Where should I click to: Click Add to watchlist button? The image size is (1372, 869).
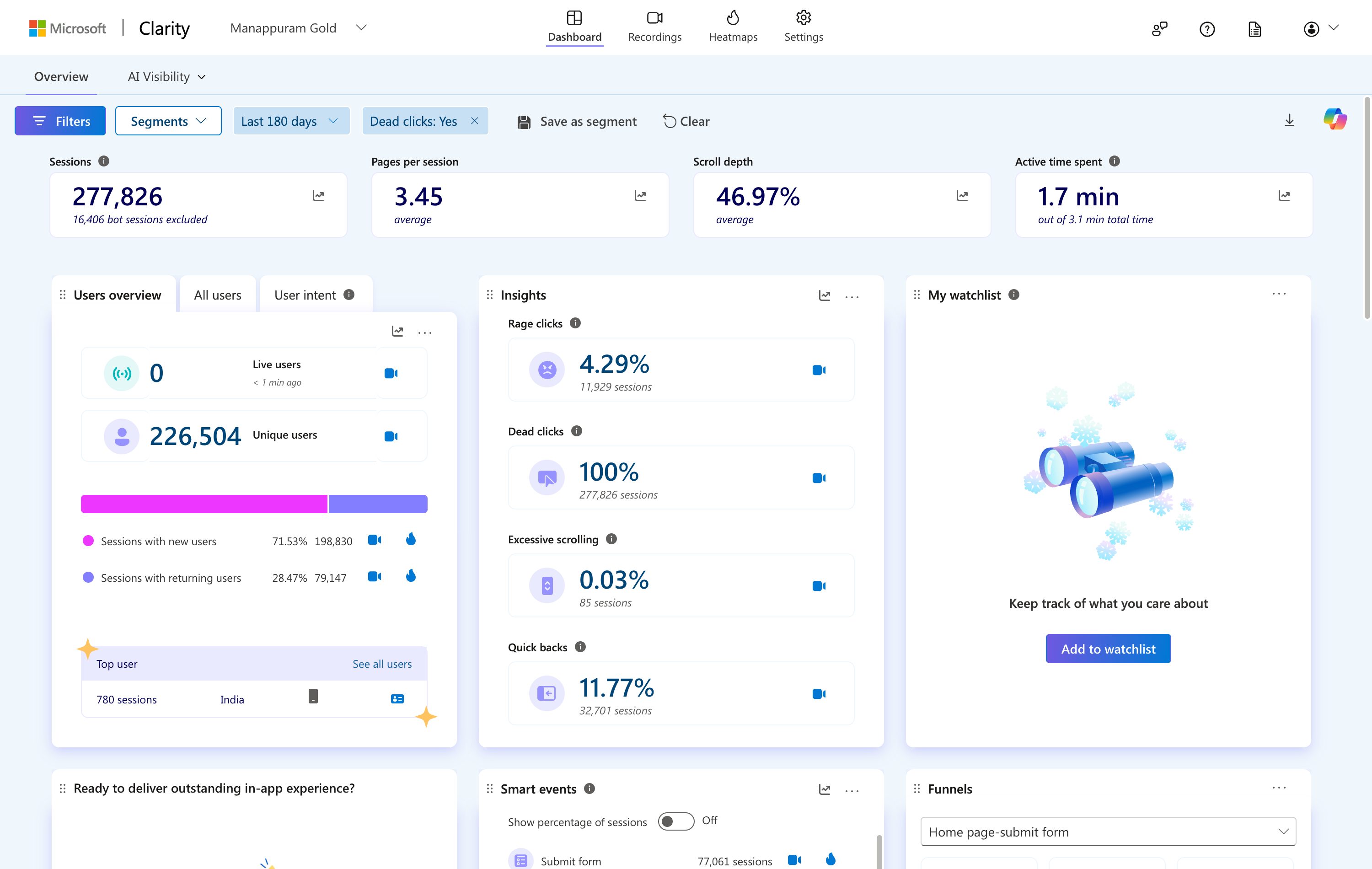coord(1108,649)
